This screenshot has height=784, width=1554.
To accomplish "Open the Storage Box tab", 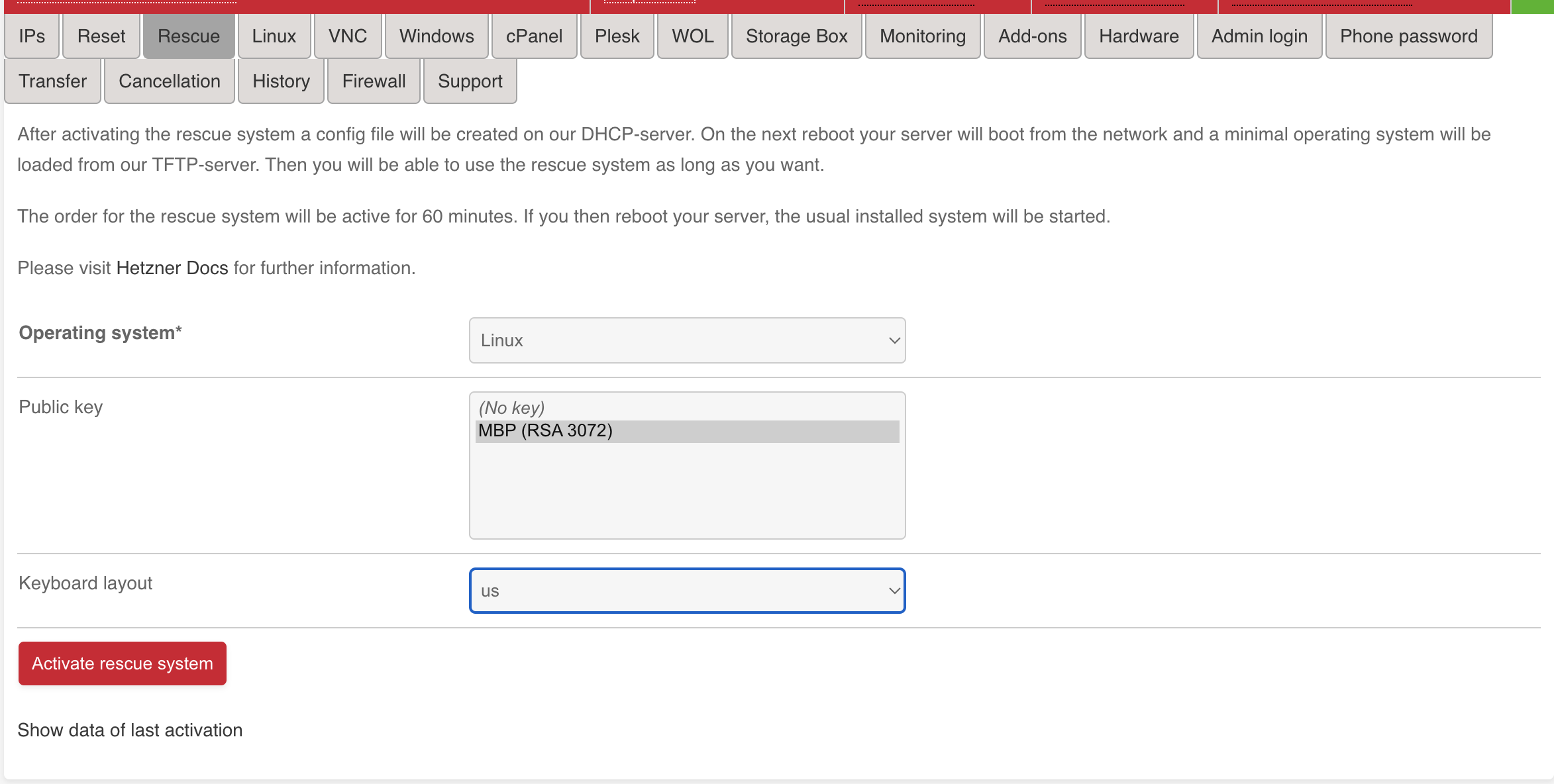I will pos(796,36).
